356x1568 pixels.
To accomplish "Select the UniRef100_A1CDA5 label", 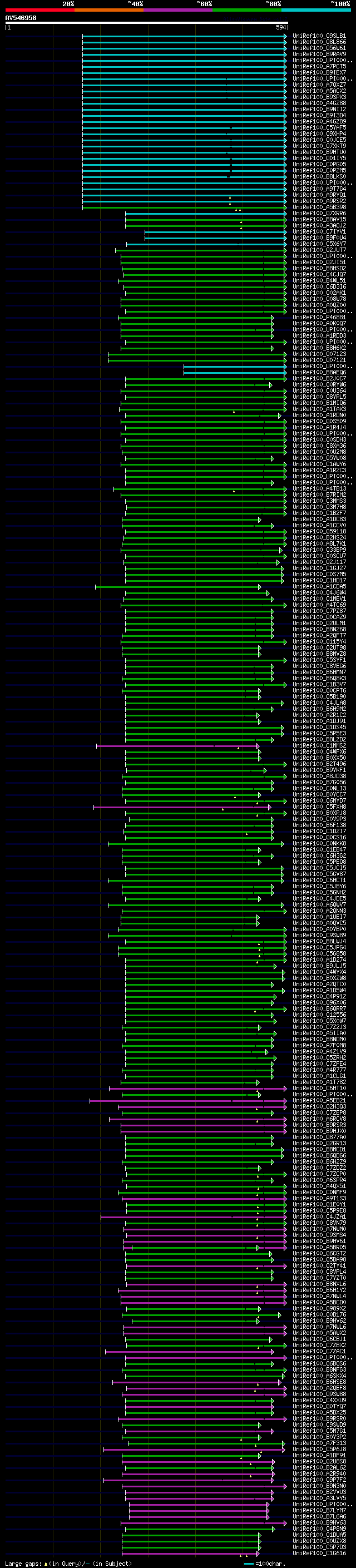I will pyautogui.click(x=319, y=587).
